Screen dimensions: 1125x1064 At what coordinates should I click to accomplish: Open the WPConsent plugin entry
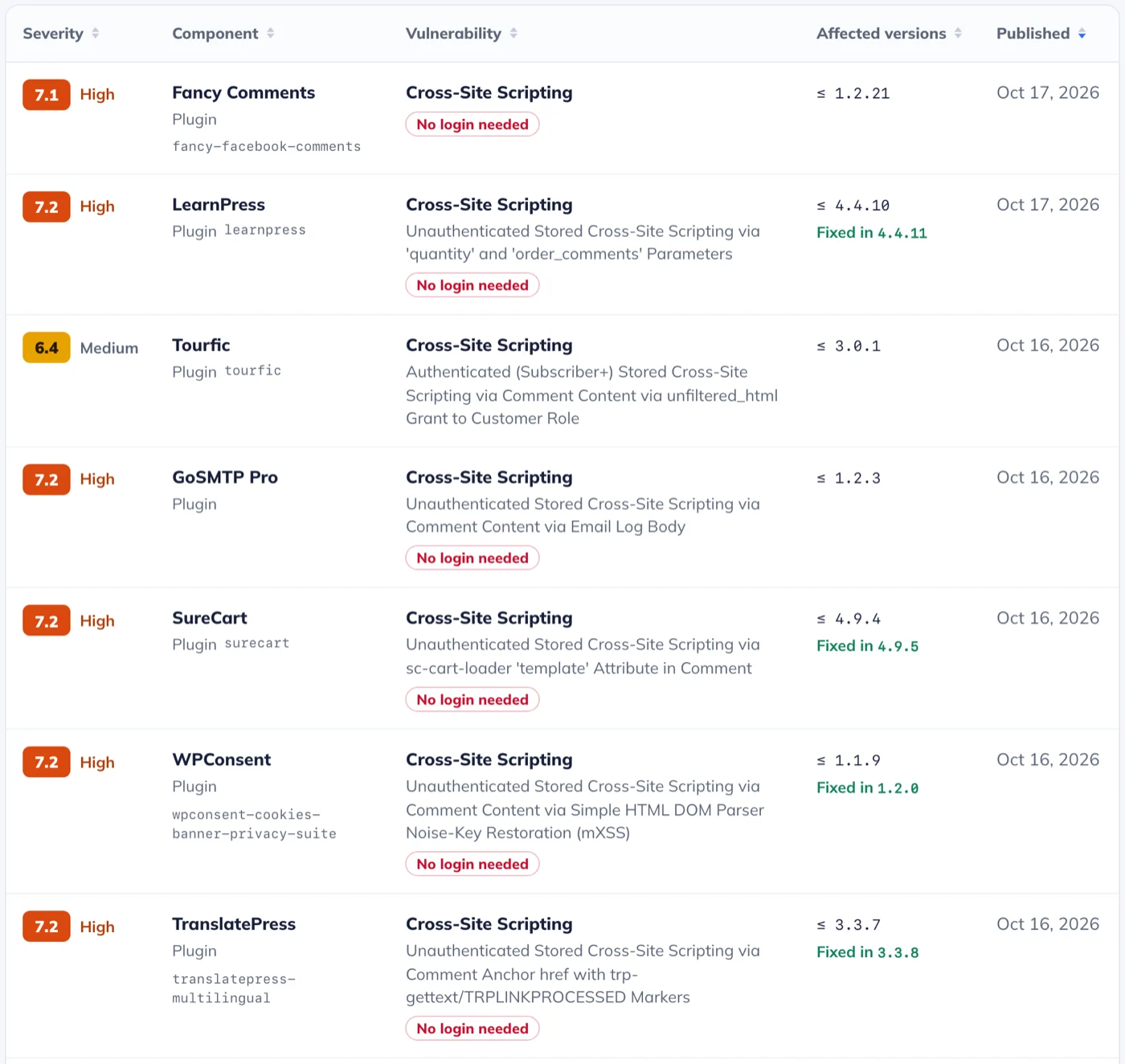[222, 759]
